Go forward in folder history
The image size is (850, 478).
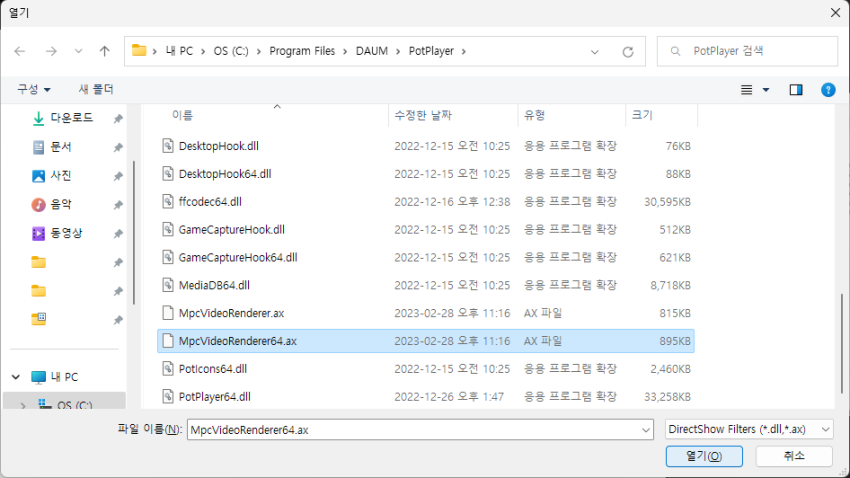point(51,51)
